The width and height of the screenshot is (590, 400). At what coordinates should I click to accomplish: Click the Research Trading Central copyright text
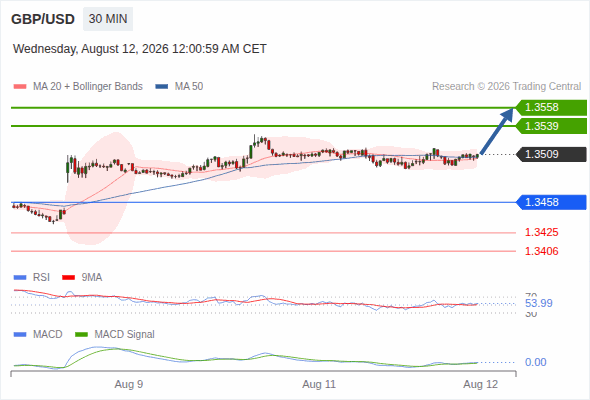click(x=506, y=87)
